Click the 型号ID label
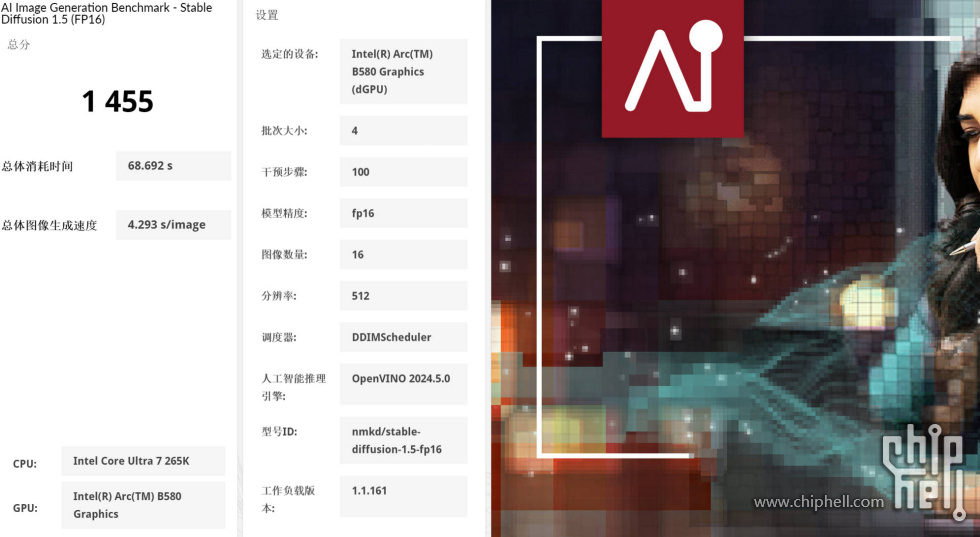Image resolution: width=980 pixels, height=537 pixels. 279,431
